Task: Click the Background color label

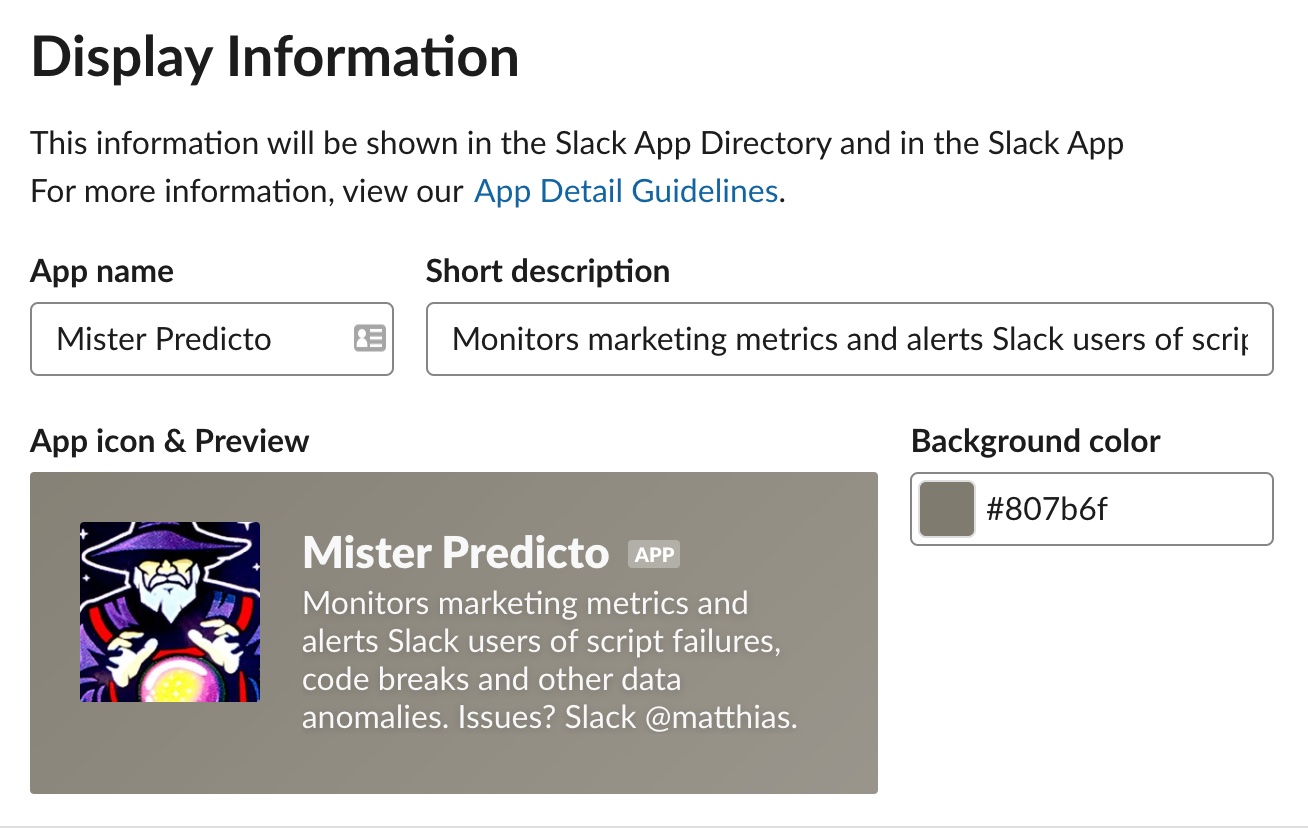Action: [x=1035, y=441]
